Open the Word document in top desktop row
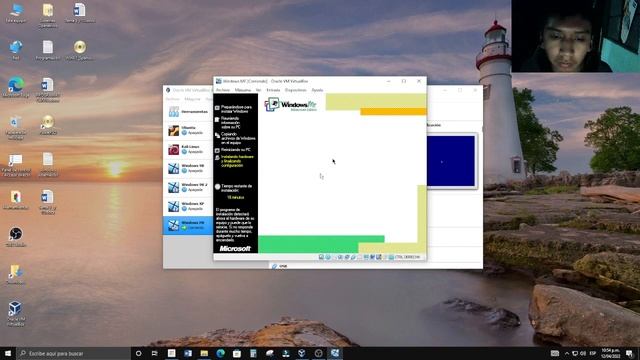Viewport: 640px width, 360px height. tap(80, 13)
